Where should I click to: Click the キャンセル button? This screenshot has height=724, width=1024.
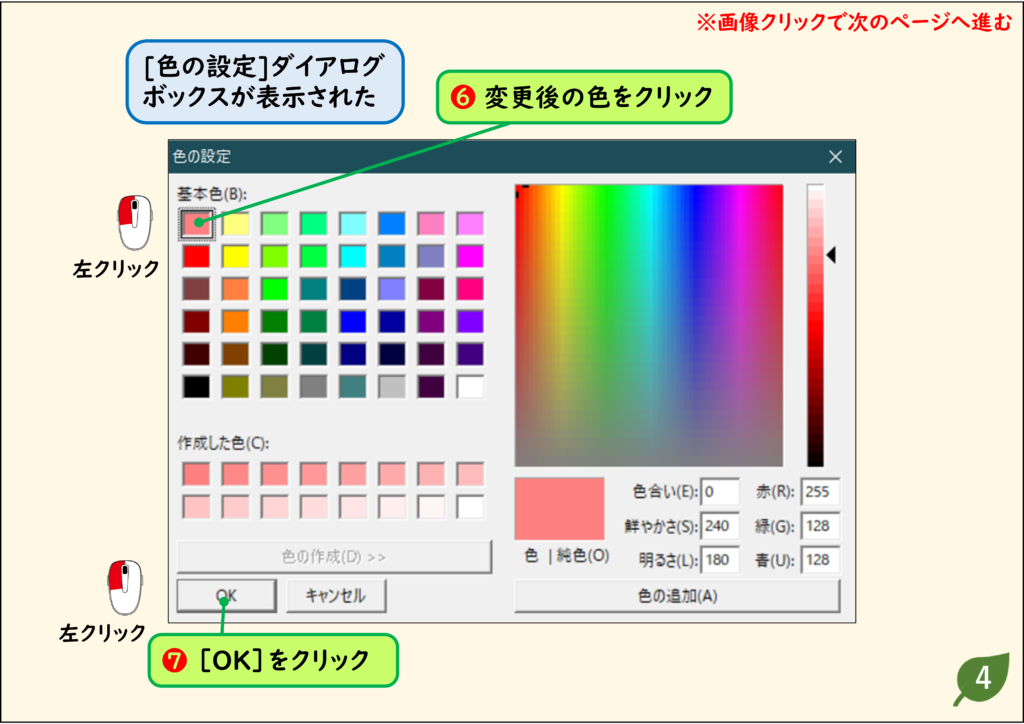(336, 595)
